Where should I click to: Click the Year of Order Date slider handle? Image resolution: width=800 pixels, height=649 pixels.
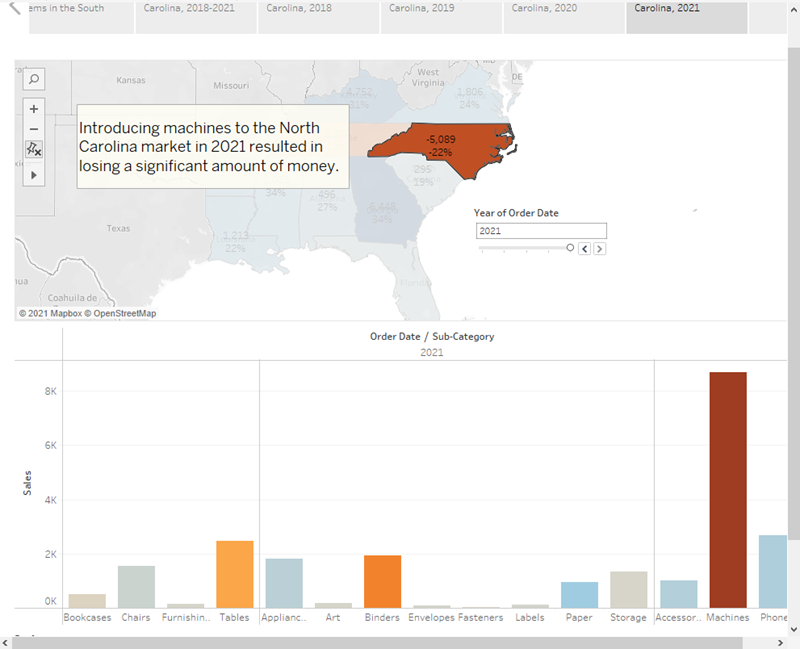(x=570, y=247)
